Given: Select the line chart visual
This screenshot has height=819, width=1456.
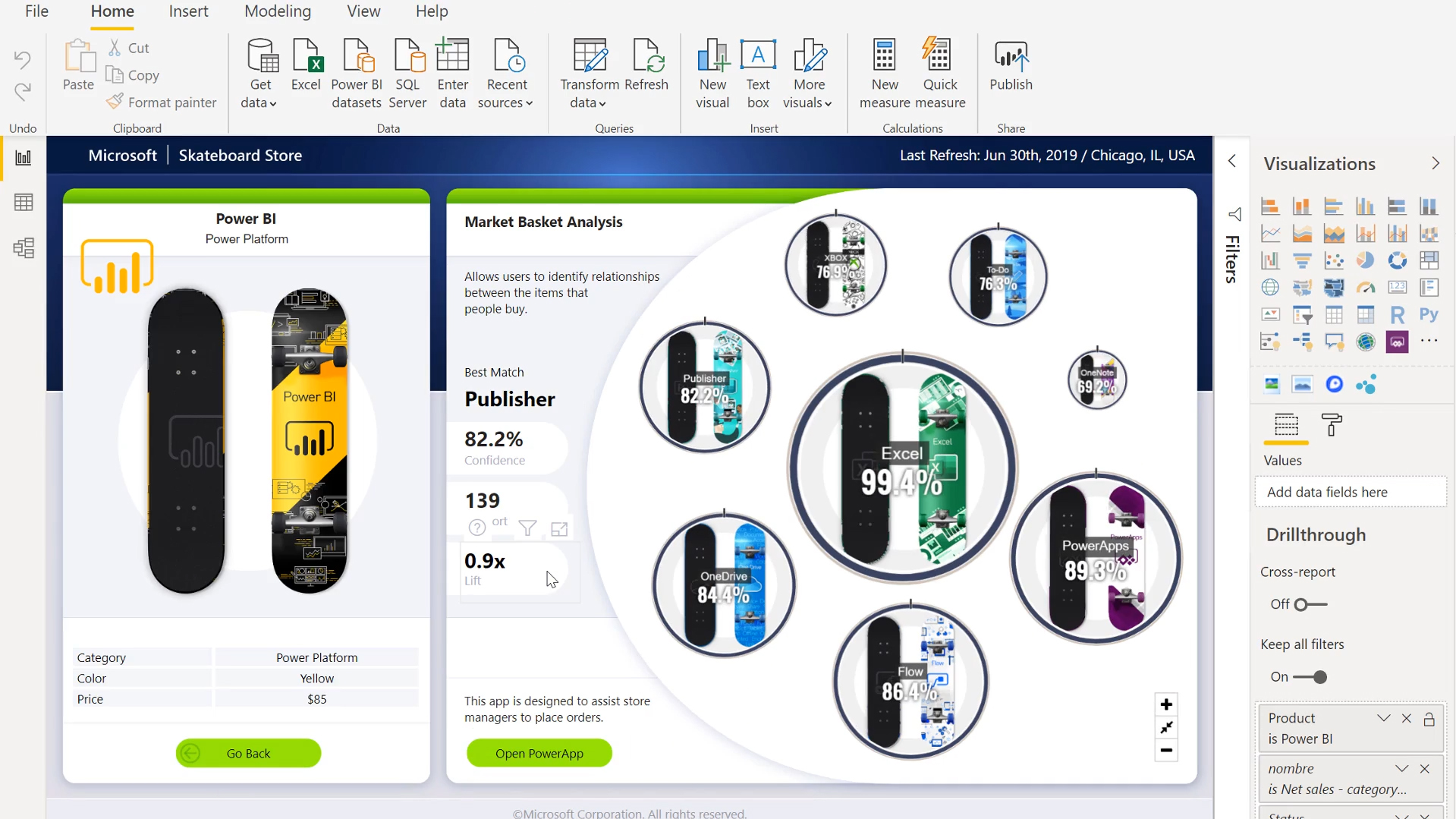Looking at the screenshot, I should click(x=1270, y=234).
